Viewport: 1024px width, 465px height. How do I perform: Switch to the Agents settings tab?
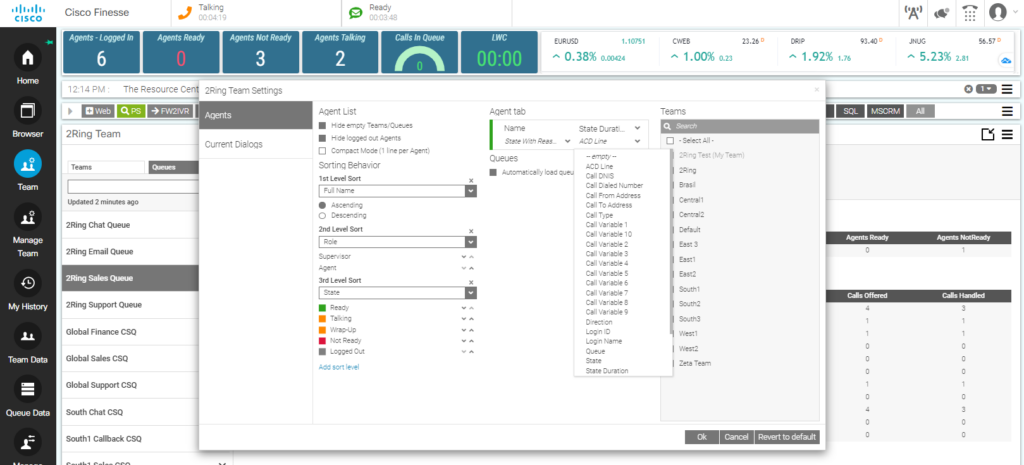click(x=256, y=116)
